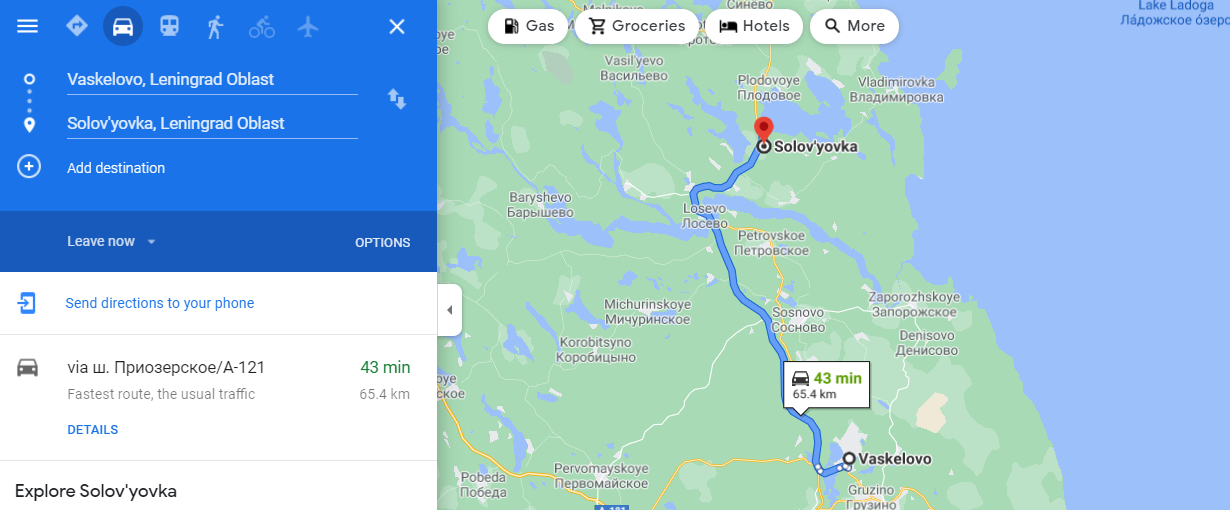Screen dimensions: 1230x510
Task: Show Hotels on map
Action: pos(754,26)
